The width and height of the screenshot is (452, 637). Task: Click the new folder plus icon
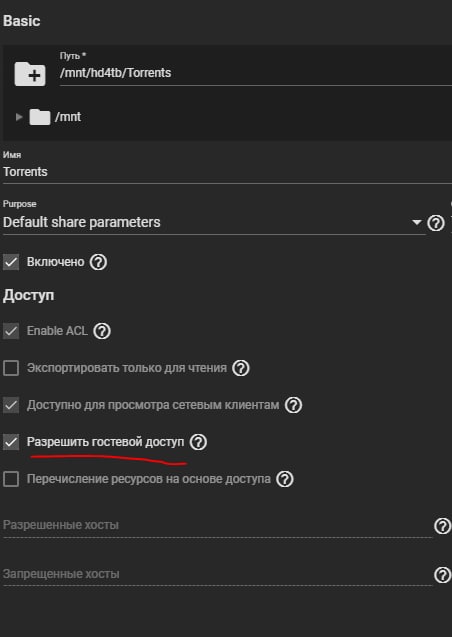tap(30, 74)
